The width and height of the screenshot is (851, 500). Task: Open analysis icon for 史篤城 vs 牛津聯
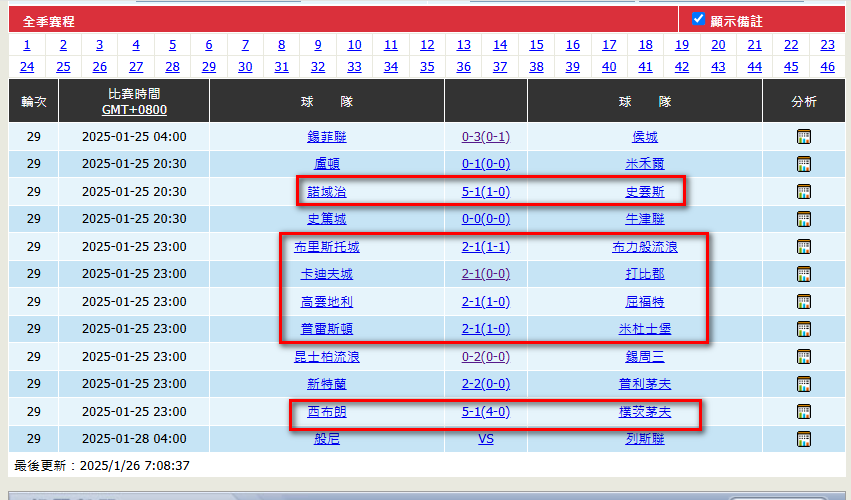pyautogui.click(x=803, y=219)
